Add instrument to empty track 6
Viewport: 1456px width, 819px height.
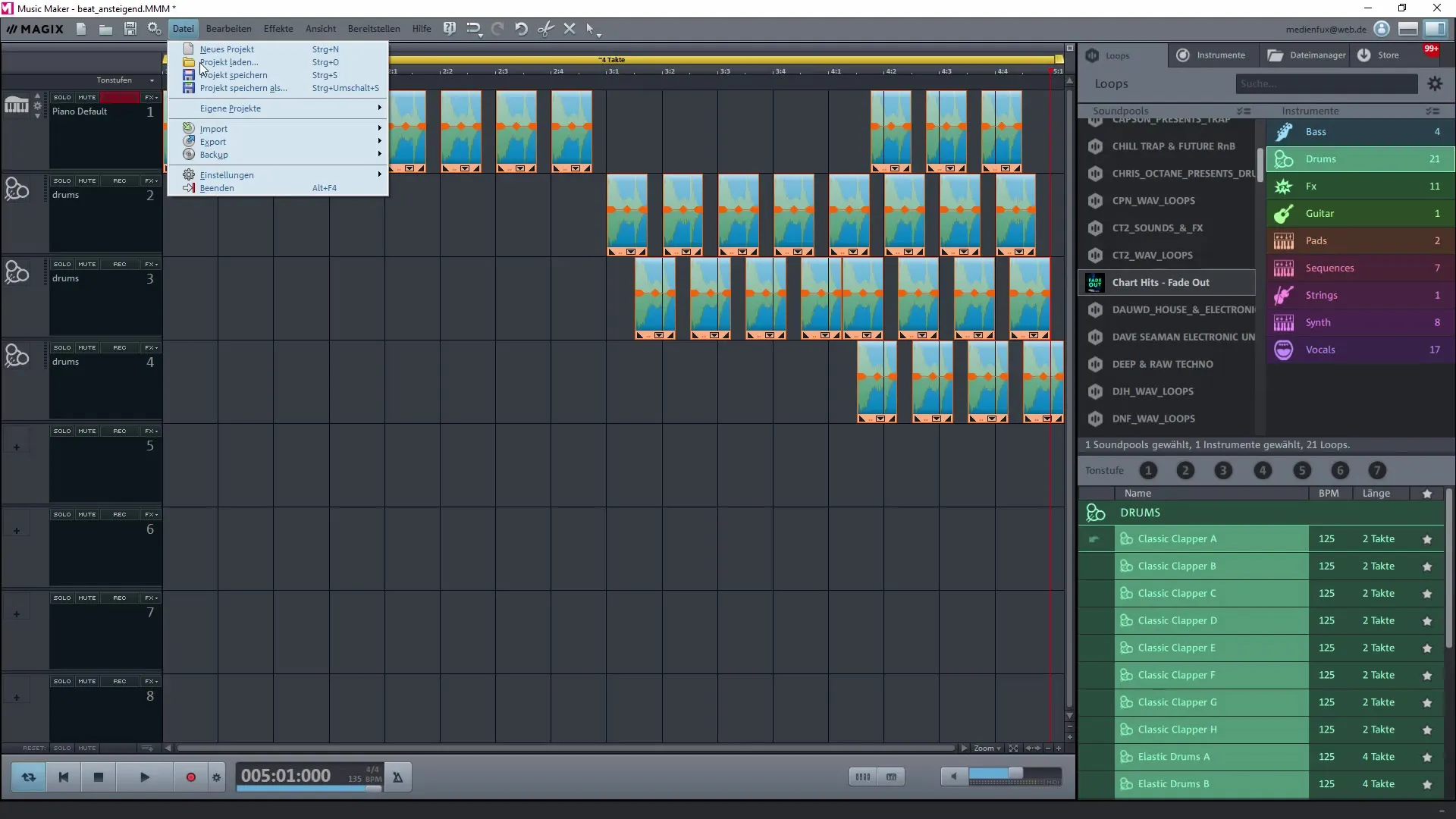[17, 531]
